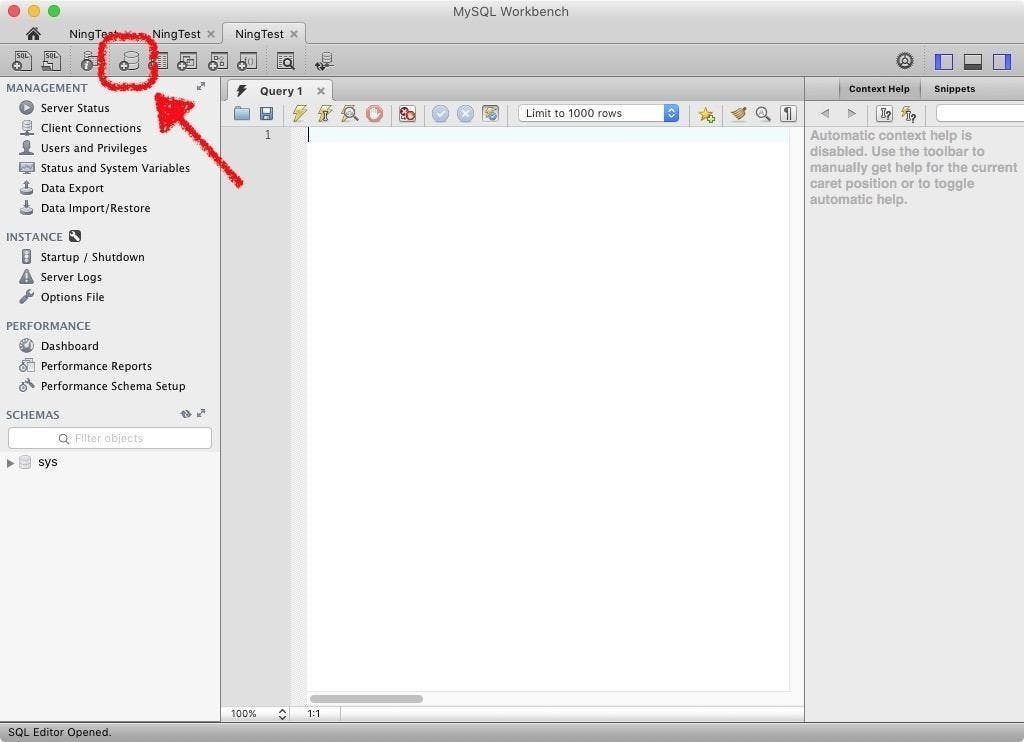
Task: Toggle right secondary sidebar visibility
Action: [1002, 61]
